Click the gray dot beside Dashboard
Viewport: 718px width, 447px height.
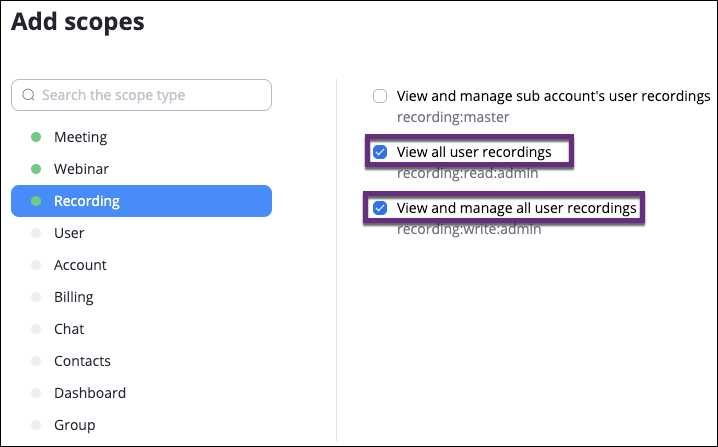36,393
